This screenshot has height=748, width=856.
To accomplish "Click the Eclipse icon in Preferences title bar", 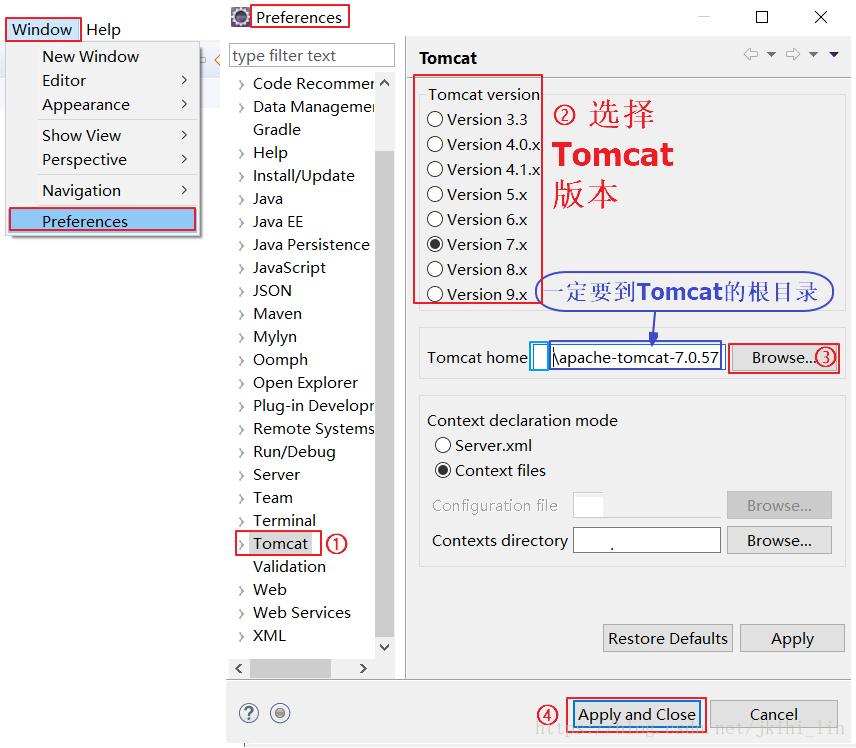I will 240,17.
